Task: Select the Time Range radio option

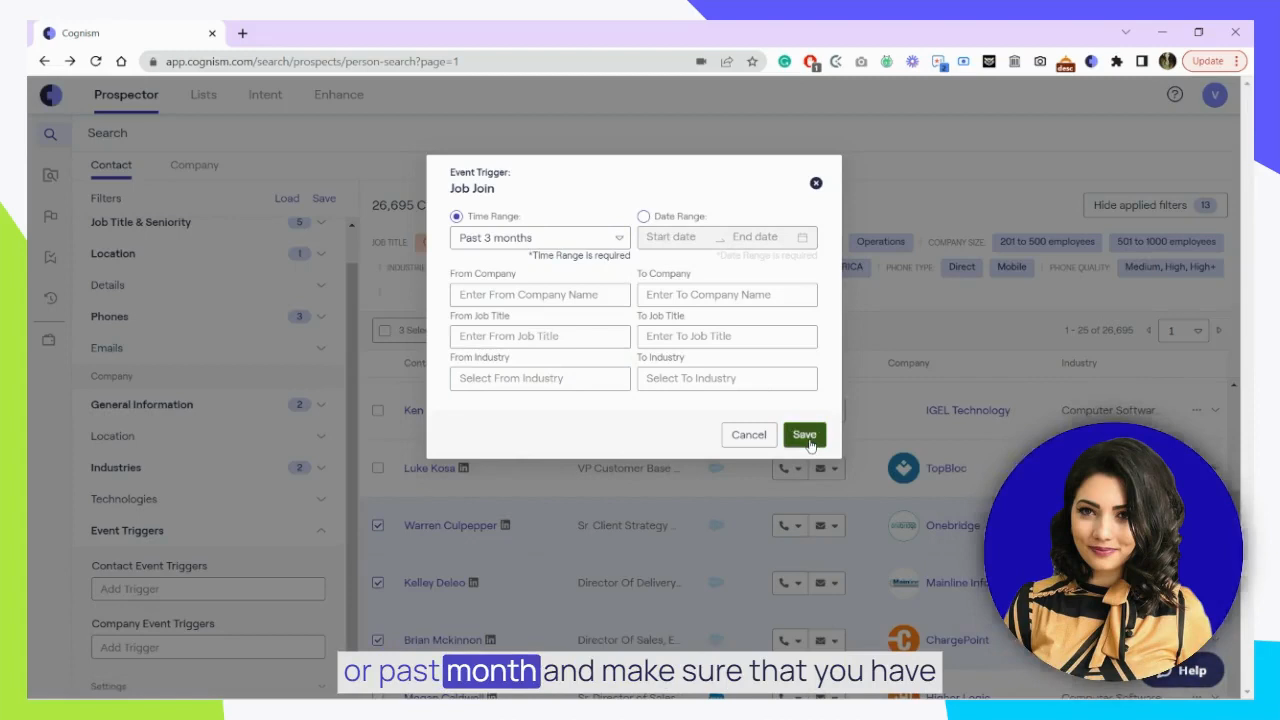Action: 456,216
